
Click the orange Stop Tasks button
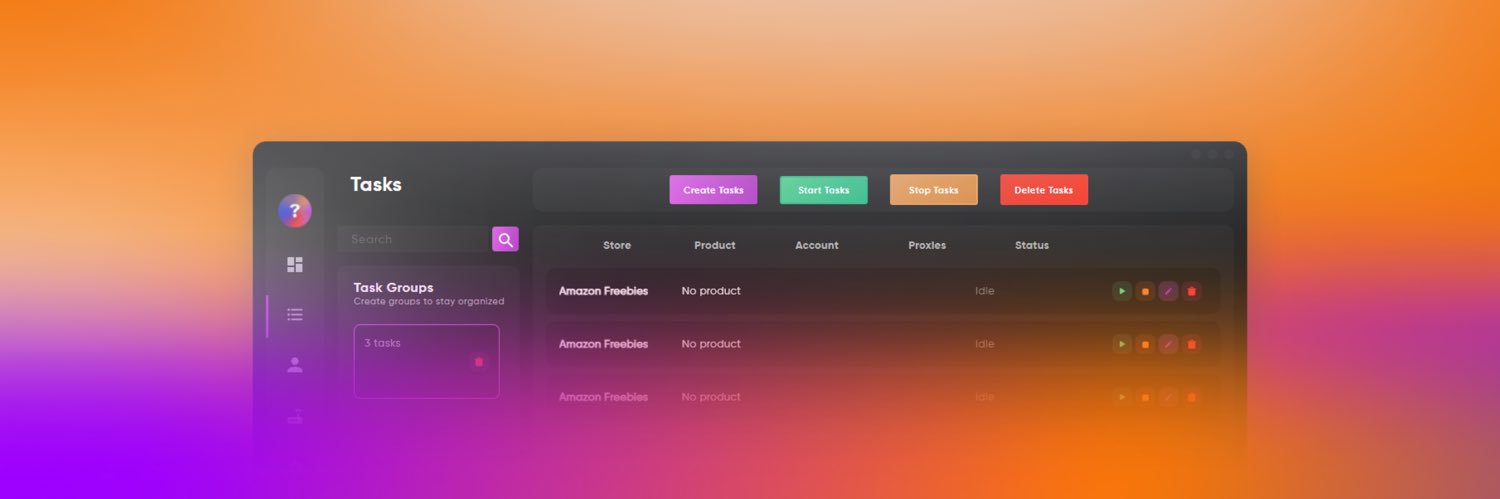(933, 190)
